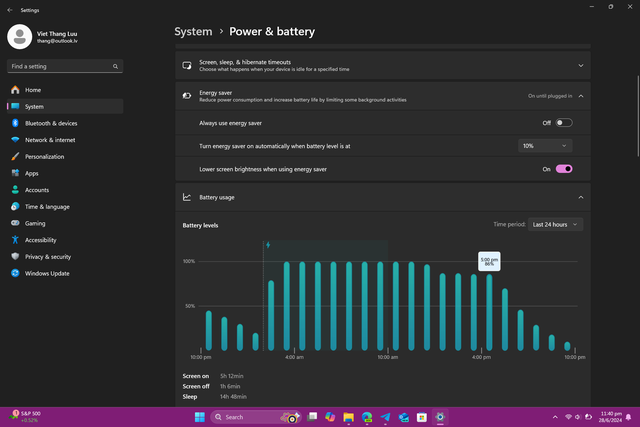This screenshot has height=427, width=640.
Task: Open the Personalization settings page
Action: point(45,156)
